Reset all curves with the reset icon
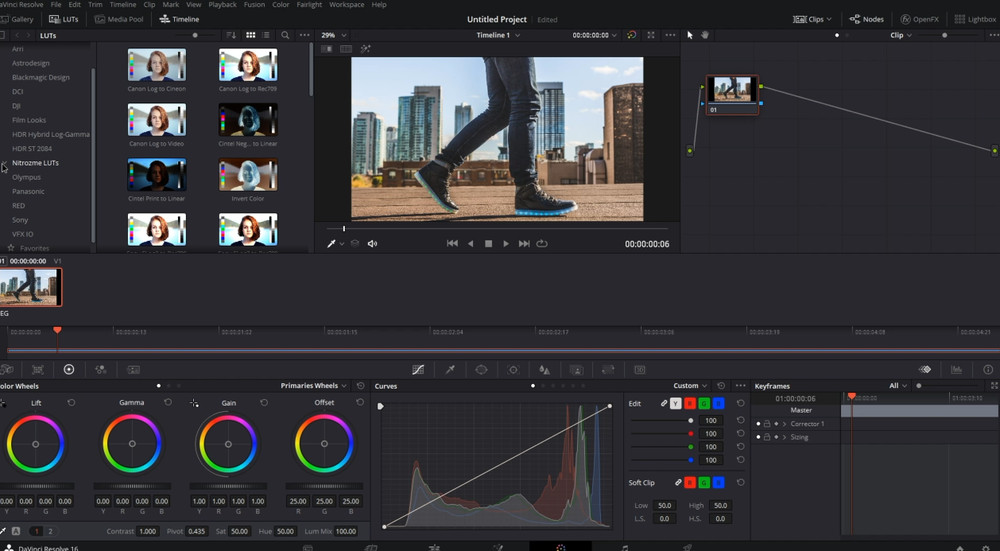1000x551 pixels. (x=721, y=386)
